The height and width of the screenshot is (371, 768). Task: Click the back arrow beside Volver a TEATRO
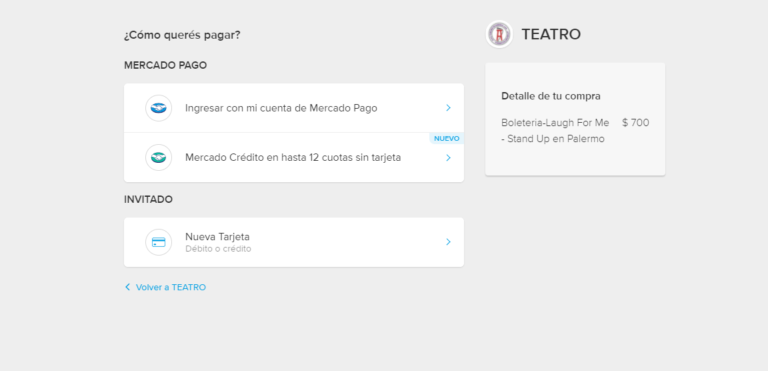tap(128, 287)
